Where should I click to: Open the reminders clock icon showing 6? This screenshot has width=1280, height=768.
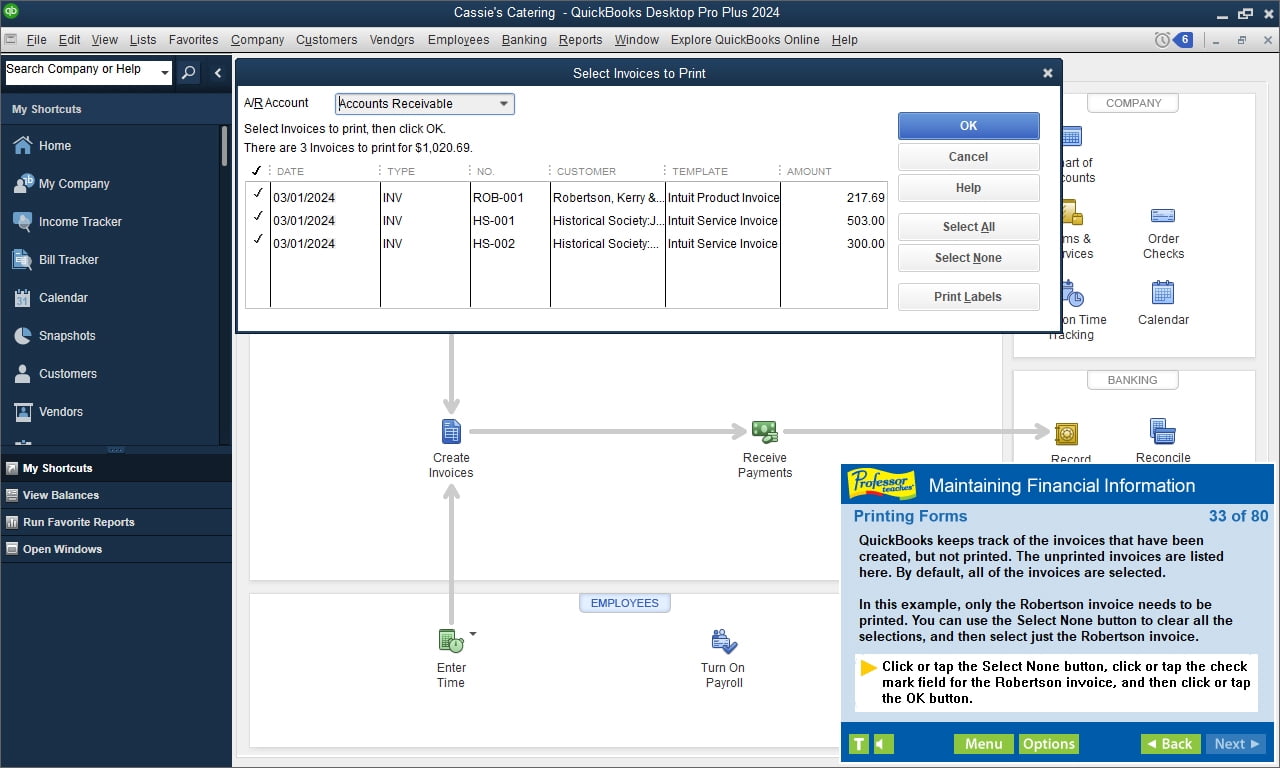pos(1173,40)
